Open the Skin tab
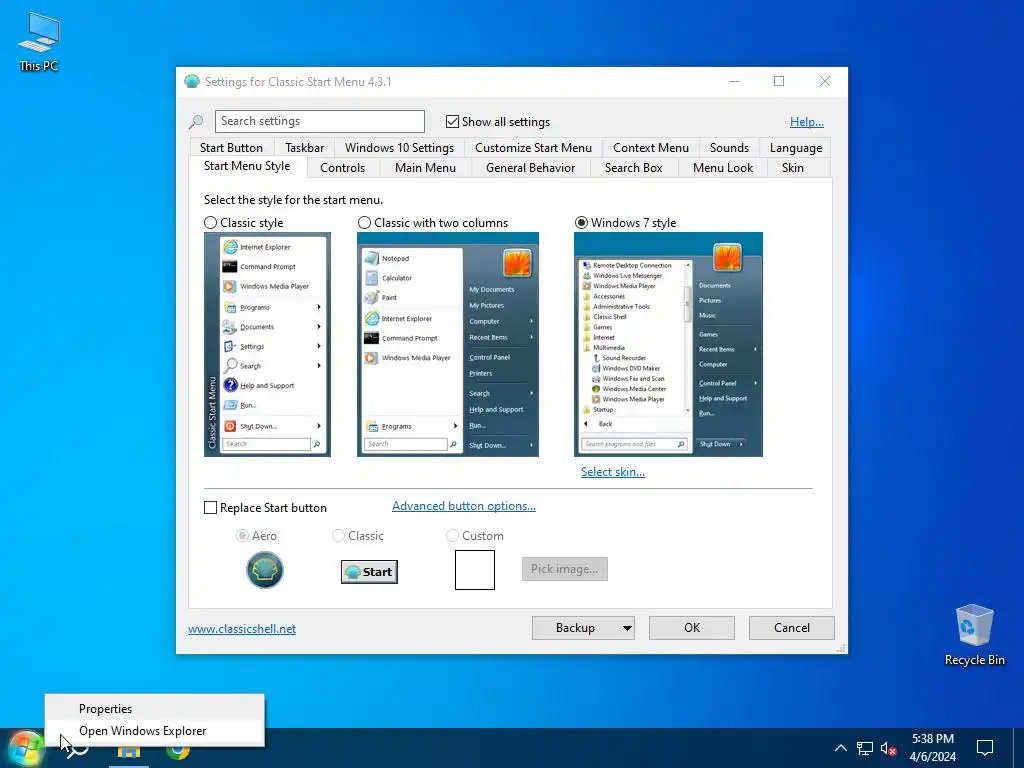 [792, 168]
